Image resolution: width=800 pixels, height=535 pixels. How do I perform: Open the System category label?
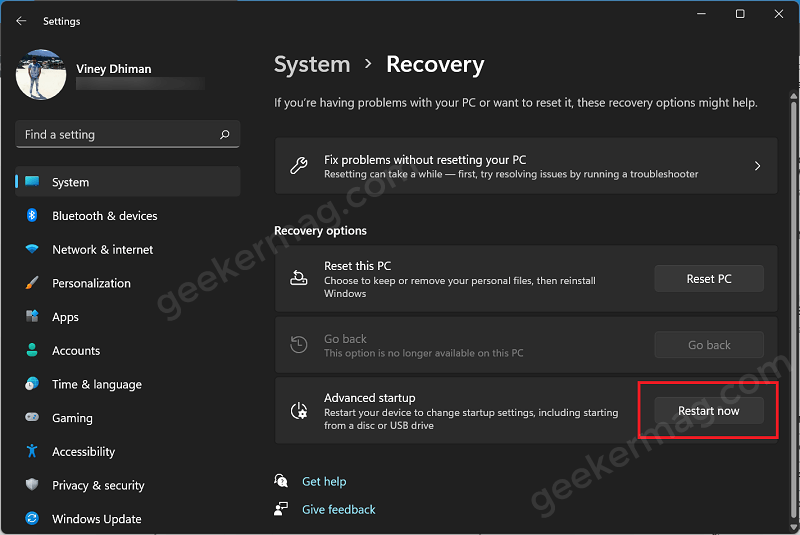coord(70,182)
